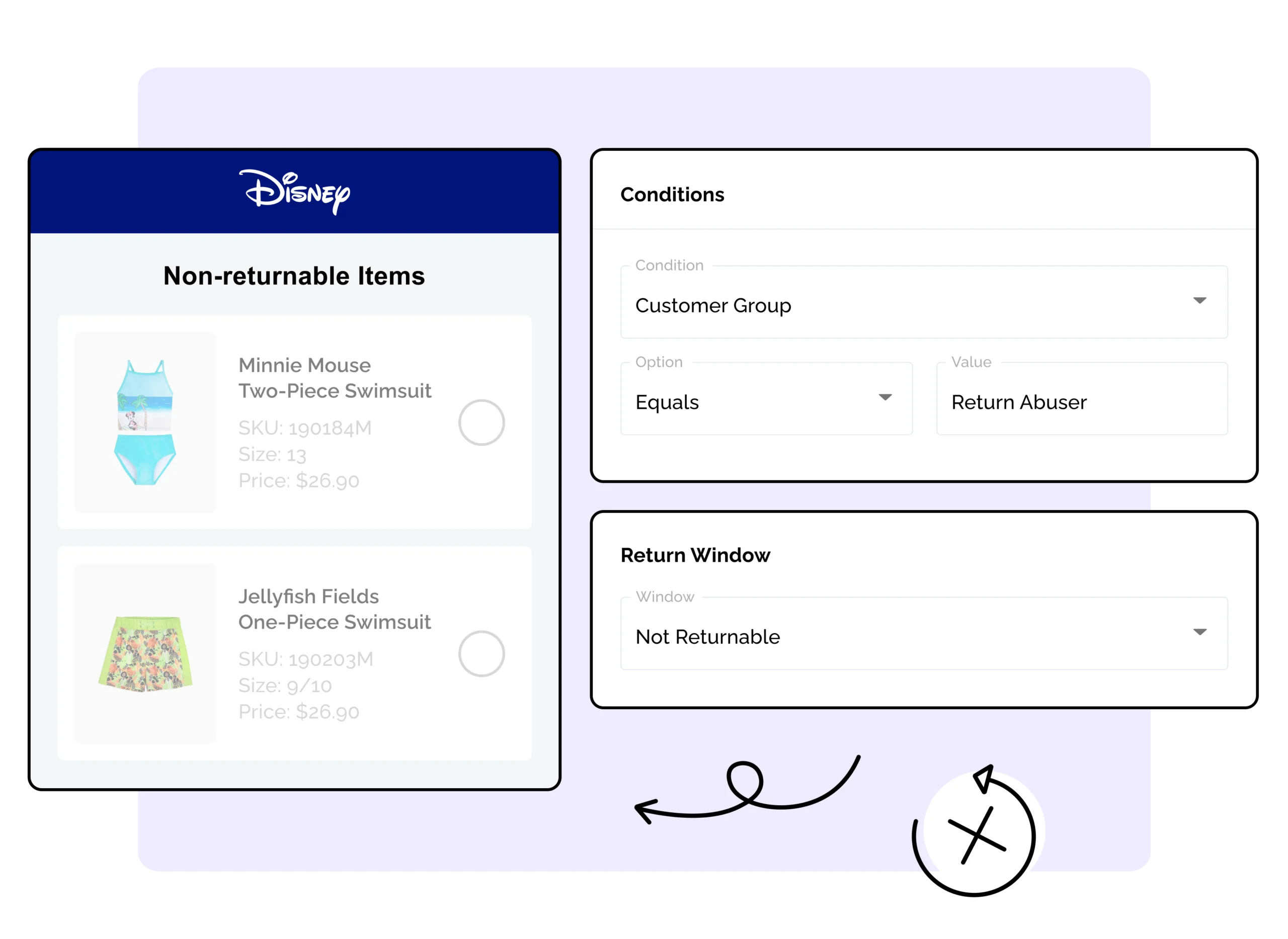Click the Minnie Mouse Price: $26.90 text
This screenshot has height=939, width=1288.
point(298,481)
